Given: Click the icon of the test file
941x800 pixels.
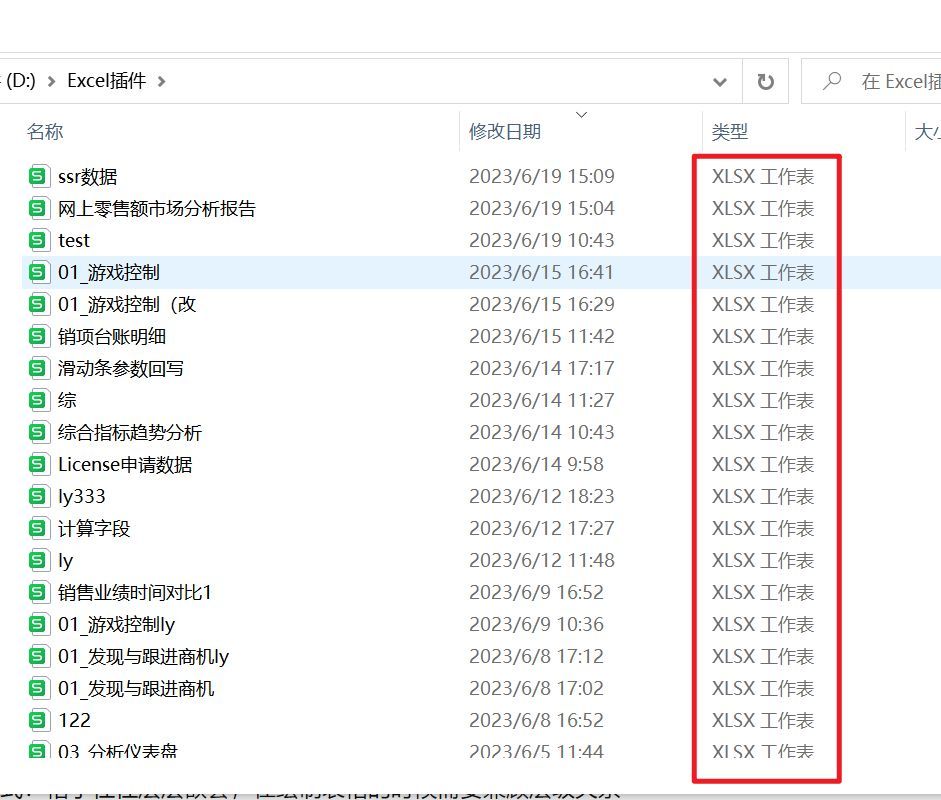Looking at the screenshot, I should pos(38,240).
